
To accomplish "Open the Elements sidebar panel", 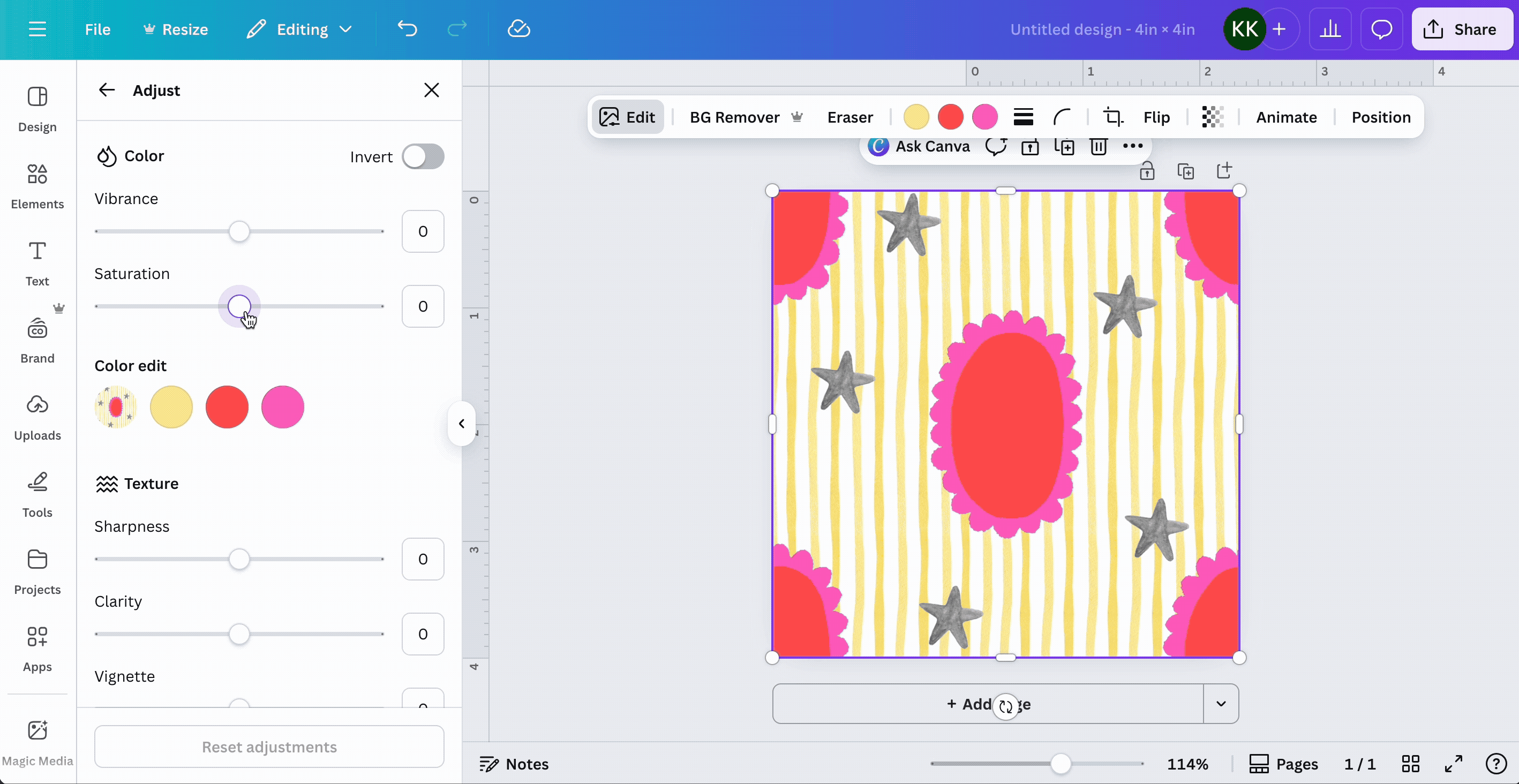I will 37,187.
